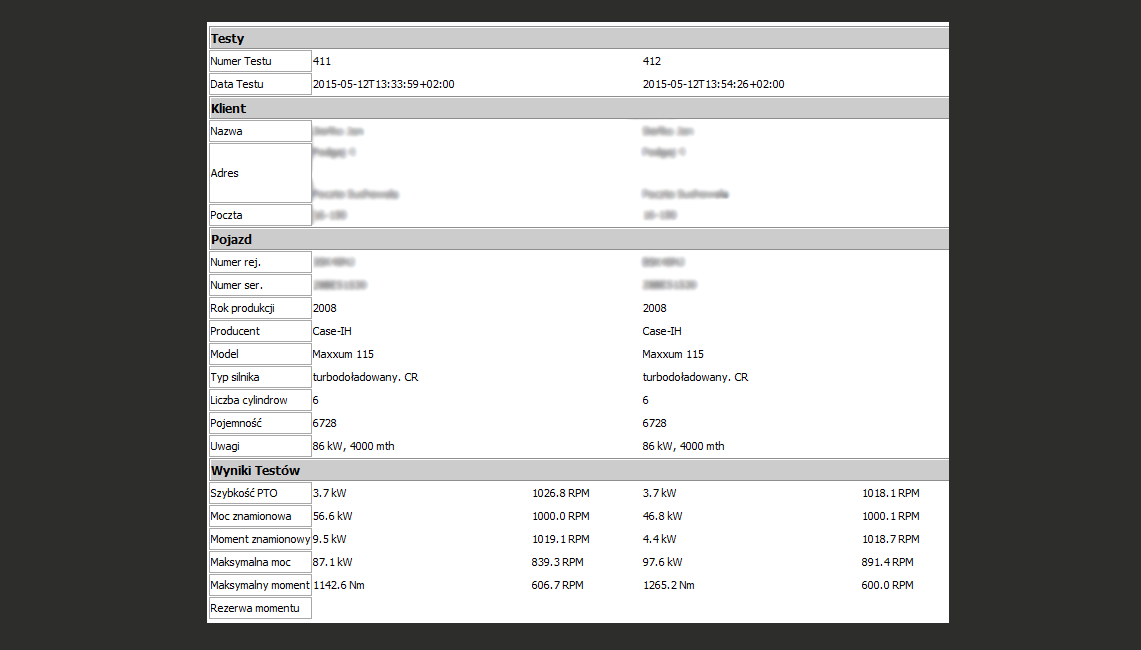Select the Liczba cylindrow label
Image resolution: width=1141 pixels, height=650 pixels.
tap(260, 400)
